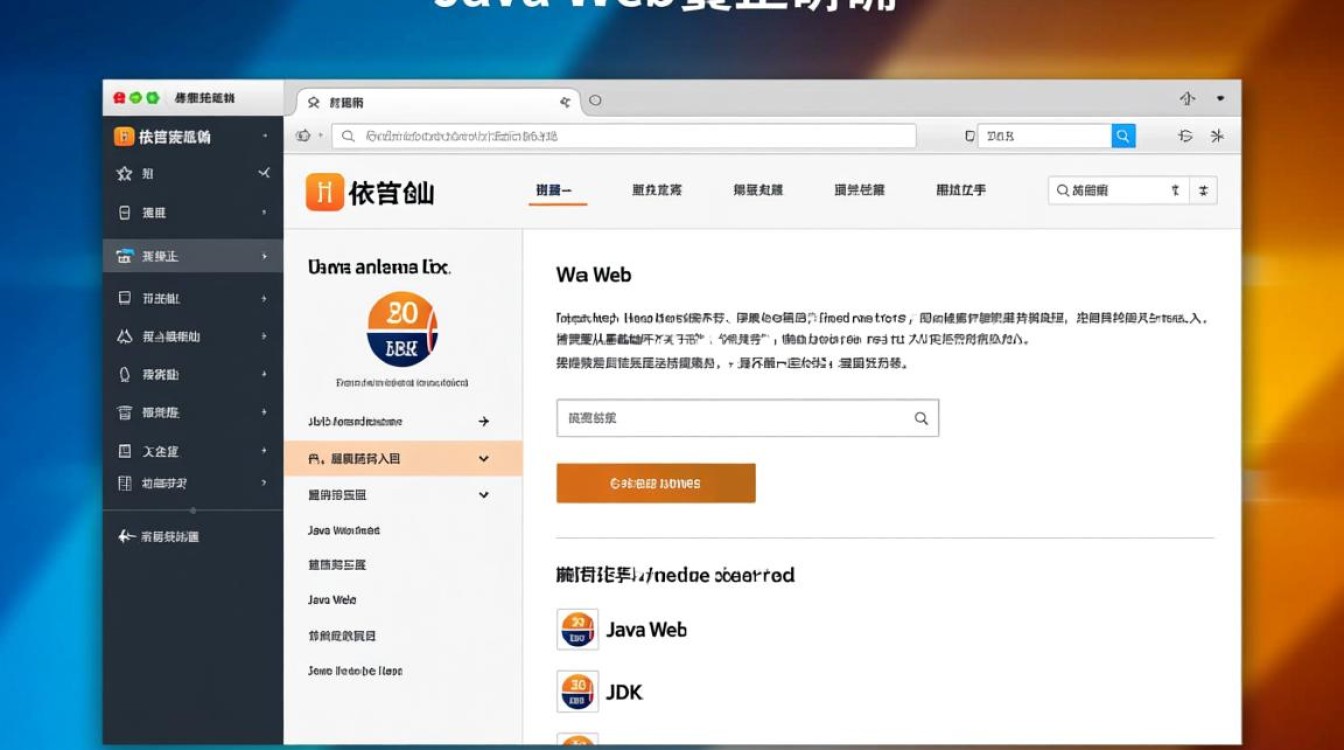Click the magnifier icon in content search box
This screenshot has height=750, width=1344.
click(921, 418)
